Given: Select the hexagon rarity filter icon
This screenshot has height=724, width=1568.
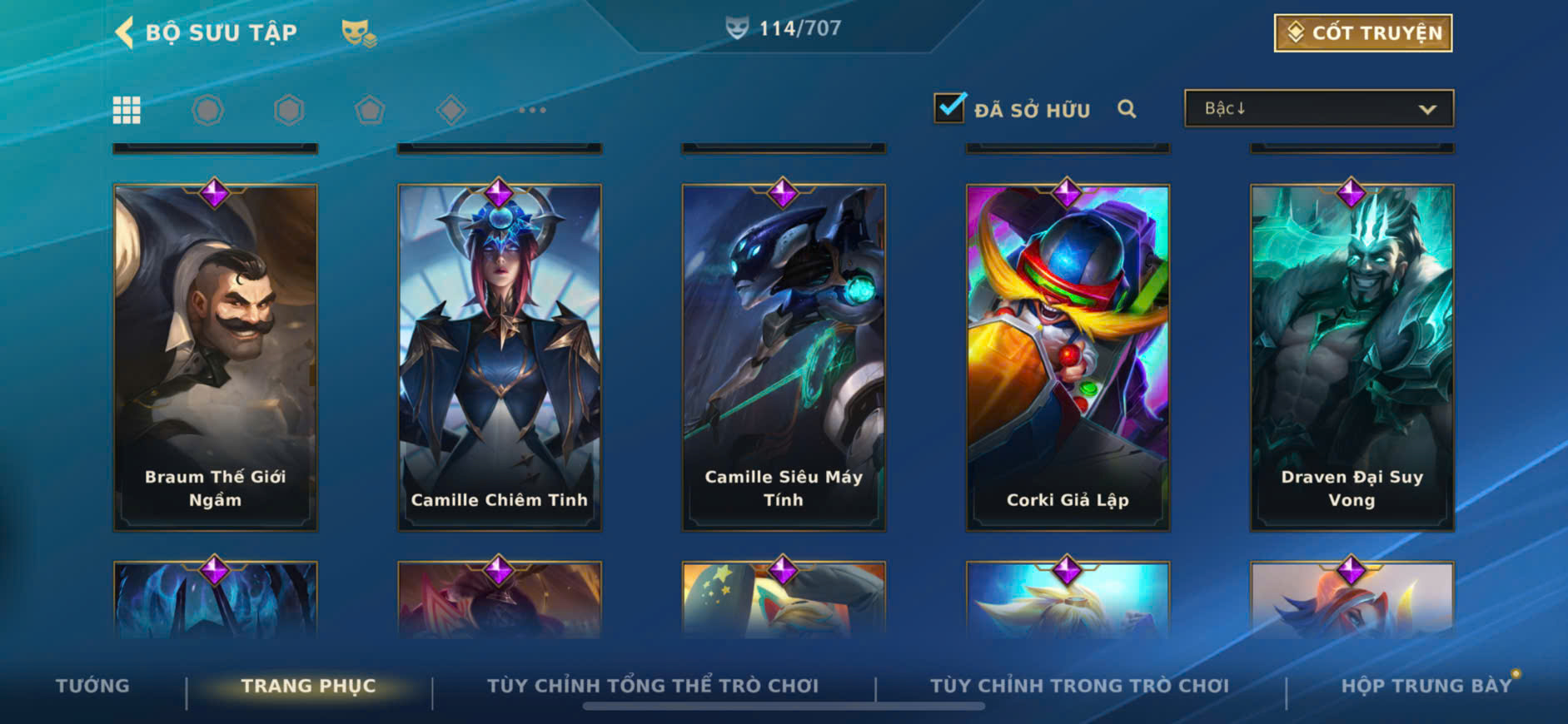Looking at the screenshot, I should 289,110.
